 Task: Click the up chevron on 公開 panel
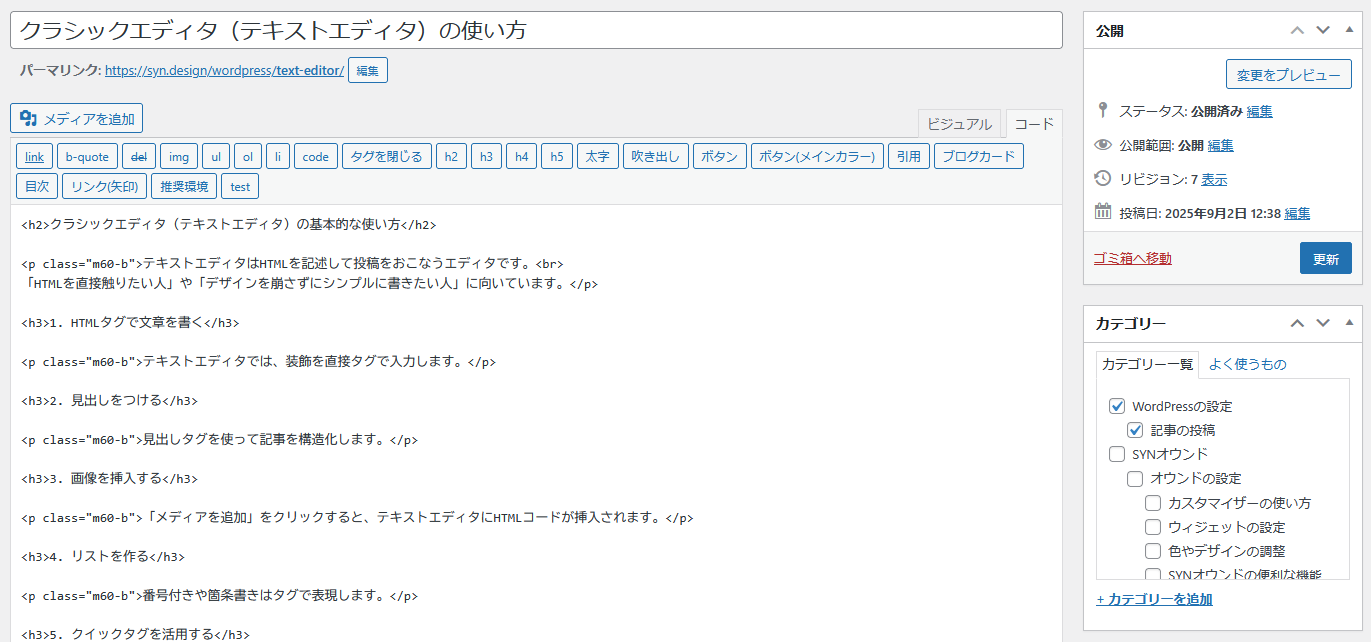click(1297, 30)
